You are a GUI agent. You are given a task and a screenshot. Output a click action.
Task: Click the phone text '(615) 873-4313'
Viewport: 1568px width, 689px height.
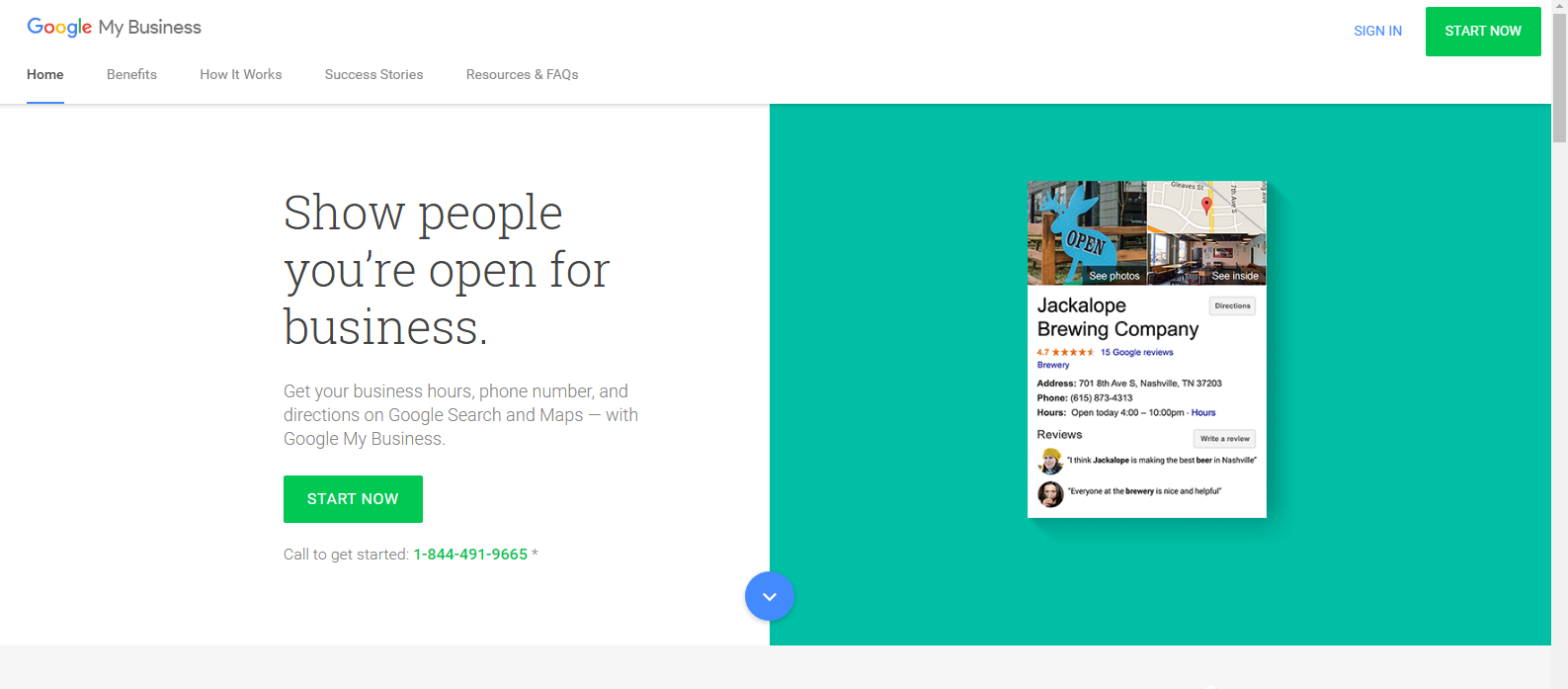tap(1102, 397)
